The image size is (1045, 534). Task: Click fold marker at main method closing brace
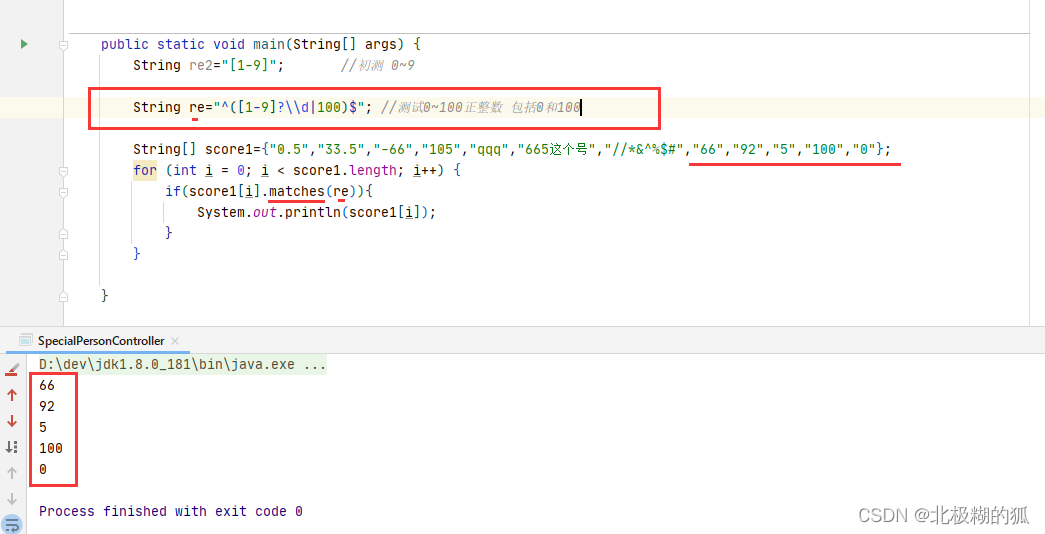(x=63, y=296)
